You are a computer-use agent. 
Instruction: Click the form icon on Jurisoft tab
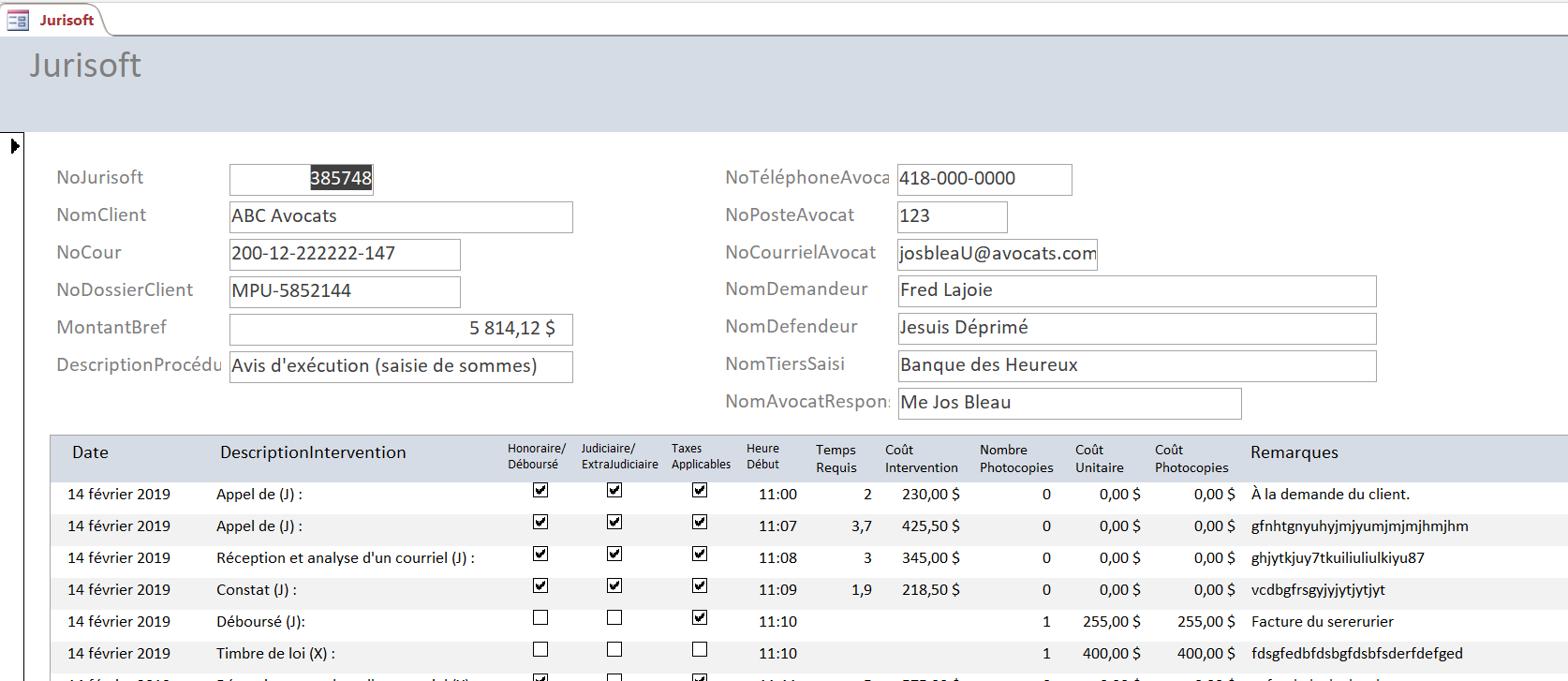click(18, 20)
